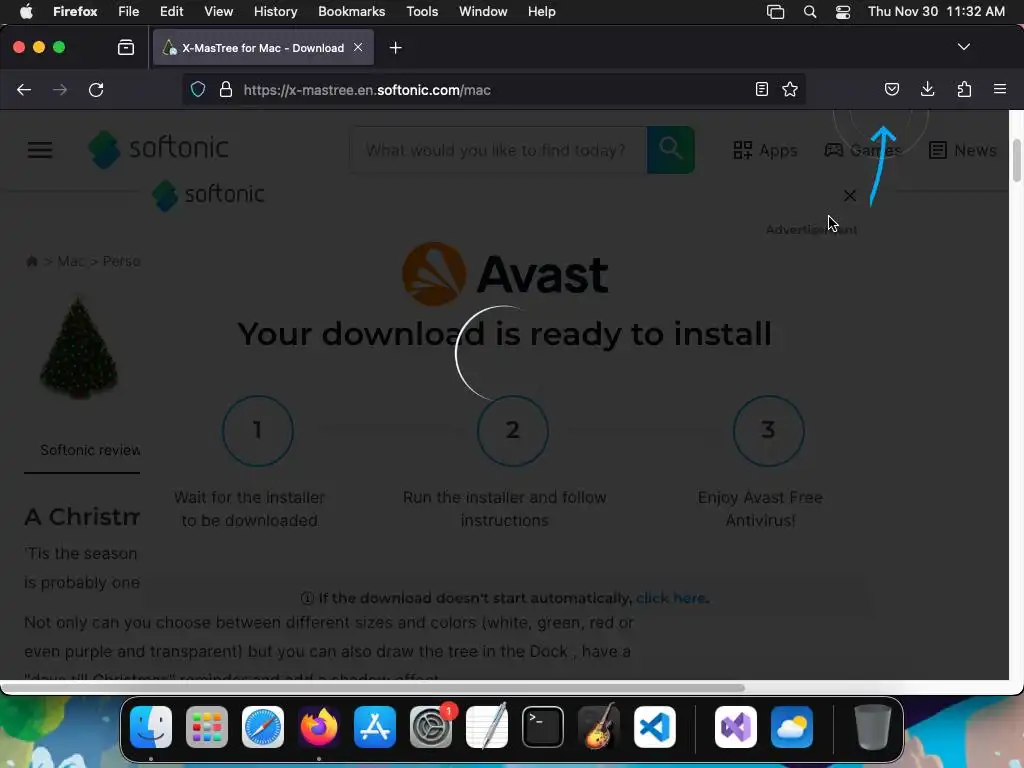Open the Weather app from the Dock
This screenshot has height=768, width=1024.
(x=792, y=726)
